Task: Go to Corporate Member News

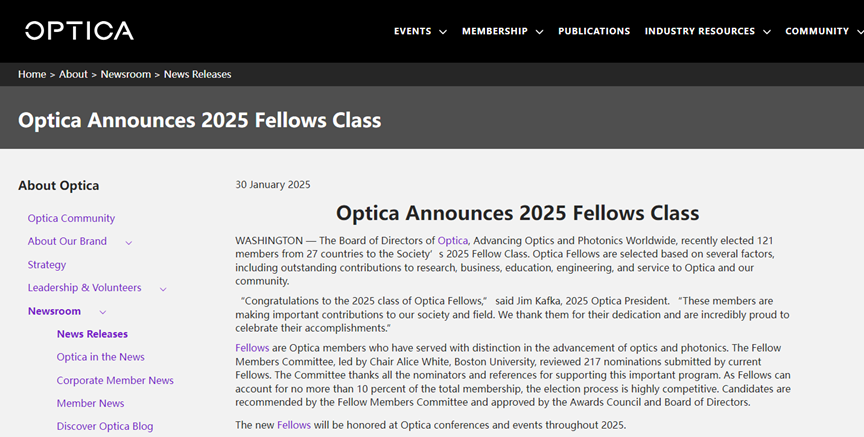Action: [115, 380]
